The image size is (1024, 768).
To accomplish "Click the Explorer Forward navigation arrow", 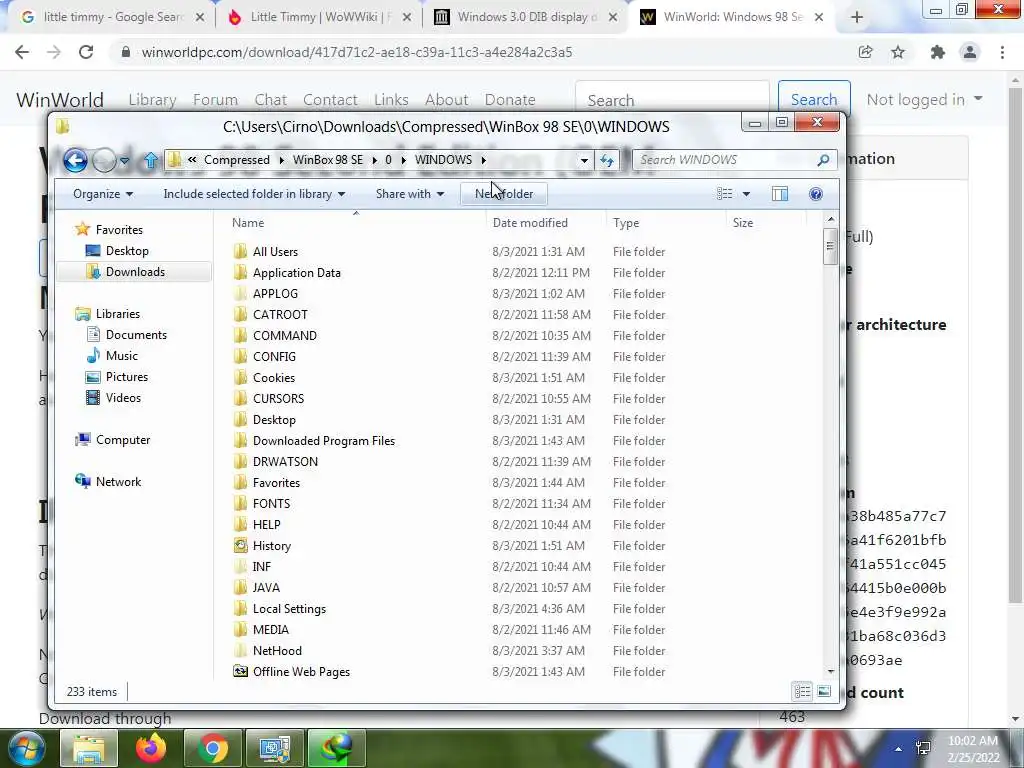I will 104,160.
